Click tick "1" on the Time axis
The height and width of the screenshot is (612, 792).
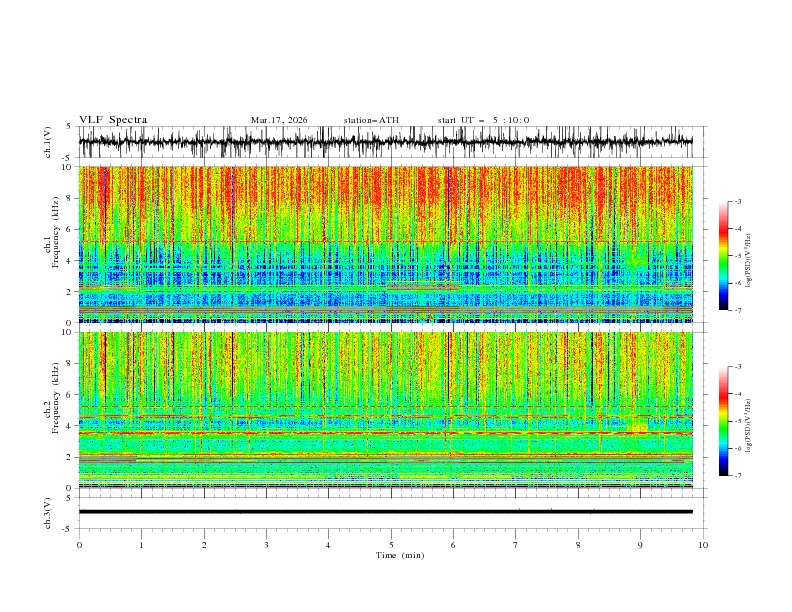pyautogui.click(x=141, y=545)
